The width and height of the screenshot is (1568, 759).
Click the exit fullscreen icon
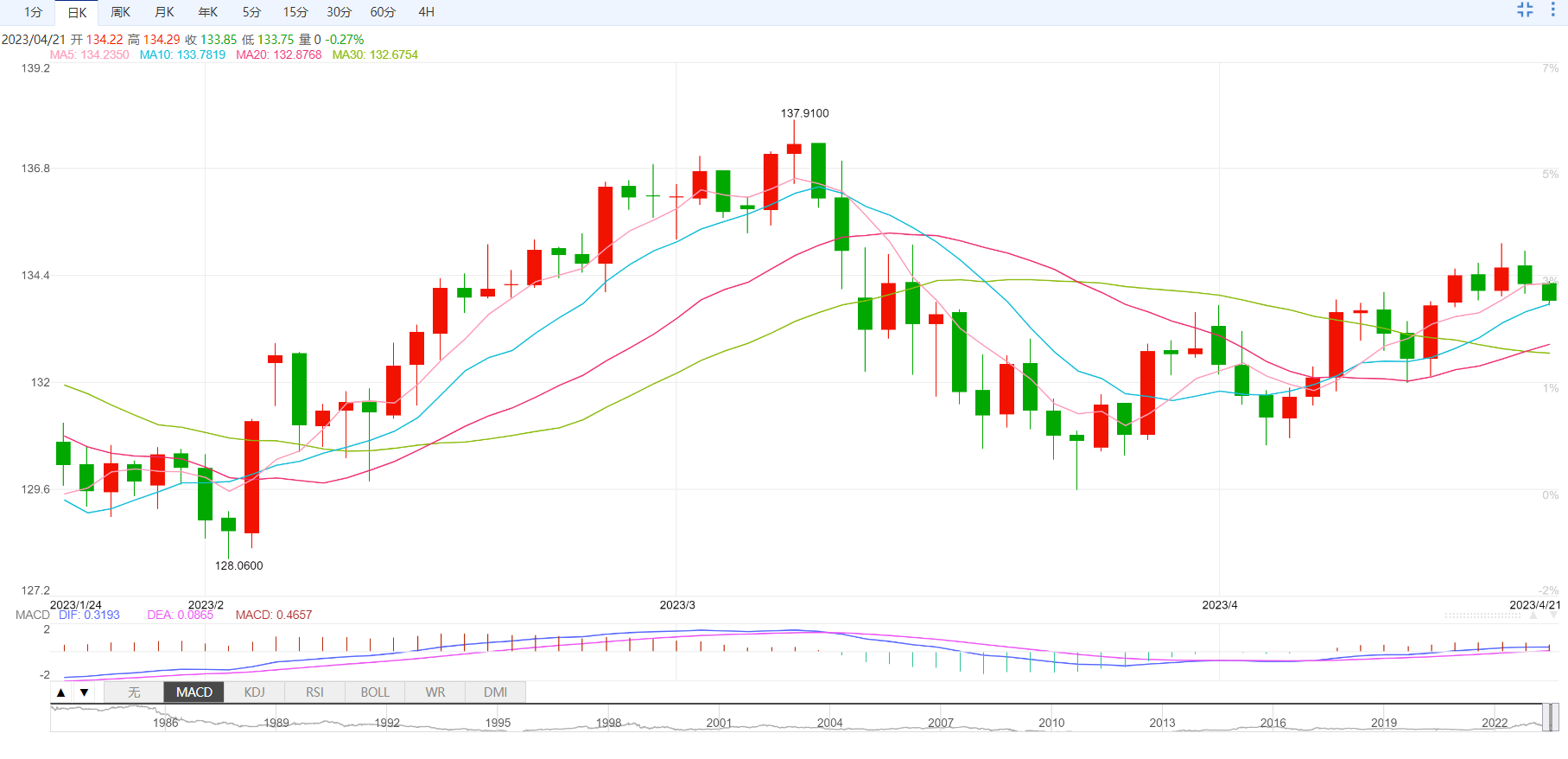[1525, 10]
